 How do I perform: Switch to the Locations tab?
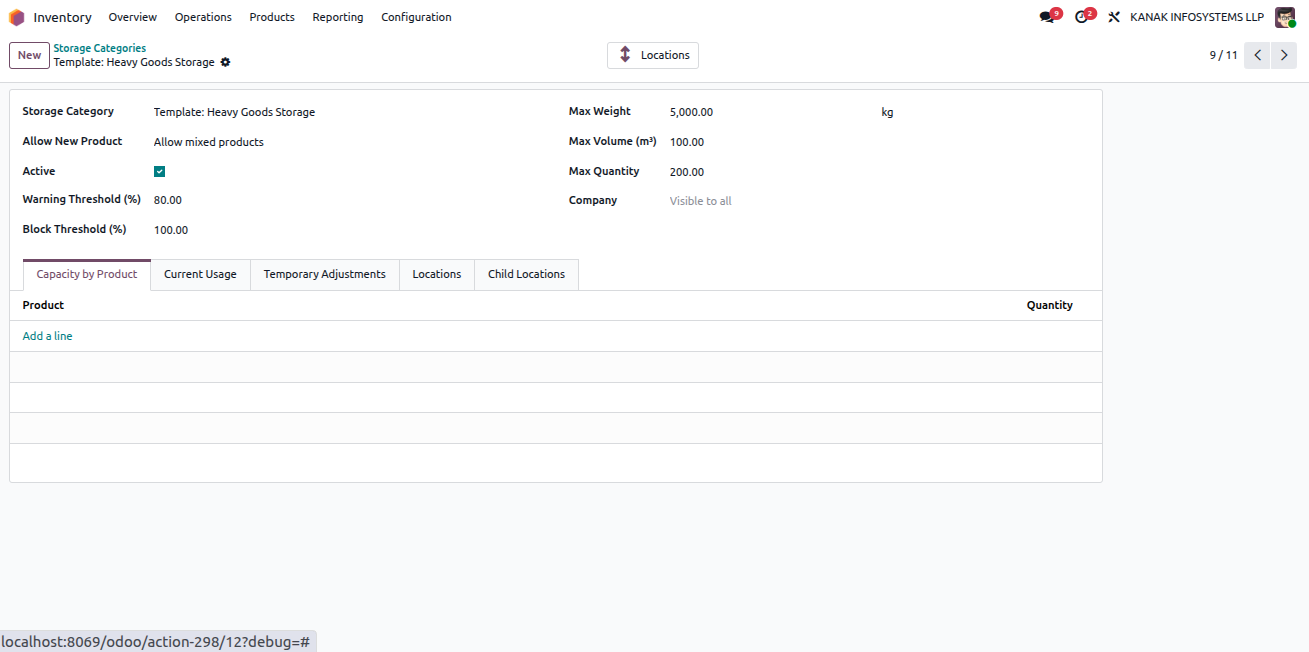pos(437,274)
